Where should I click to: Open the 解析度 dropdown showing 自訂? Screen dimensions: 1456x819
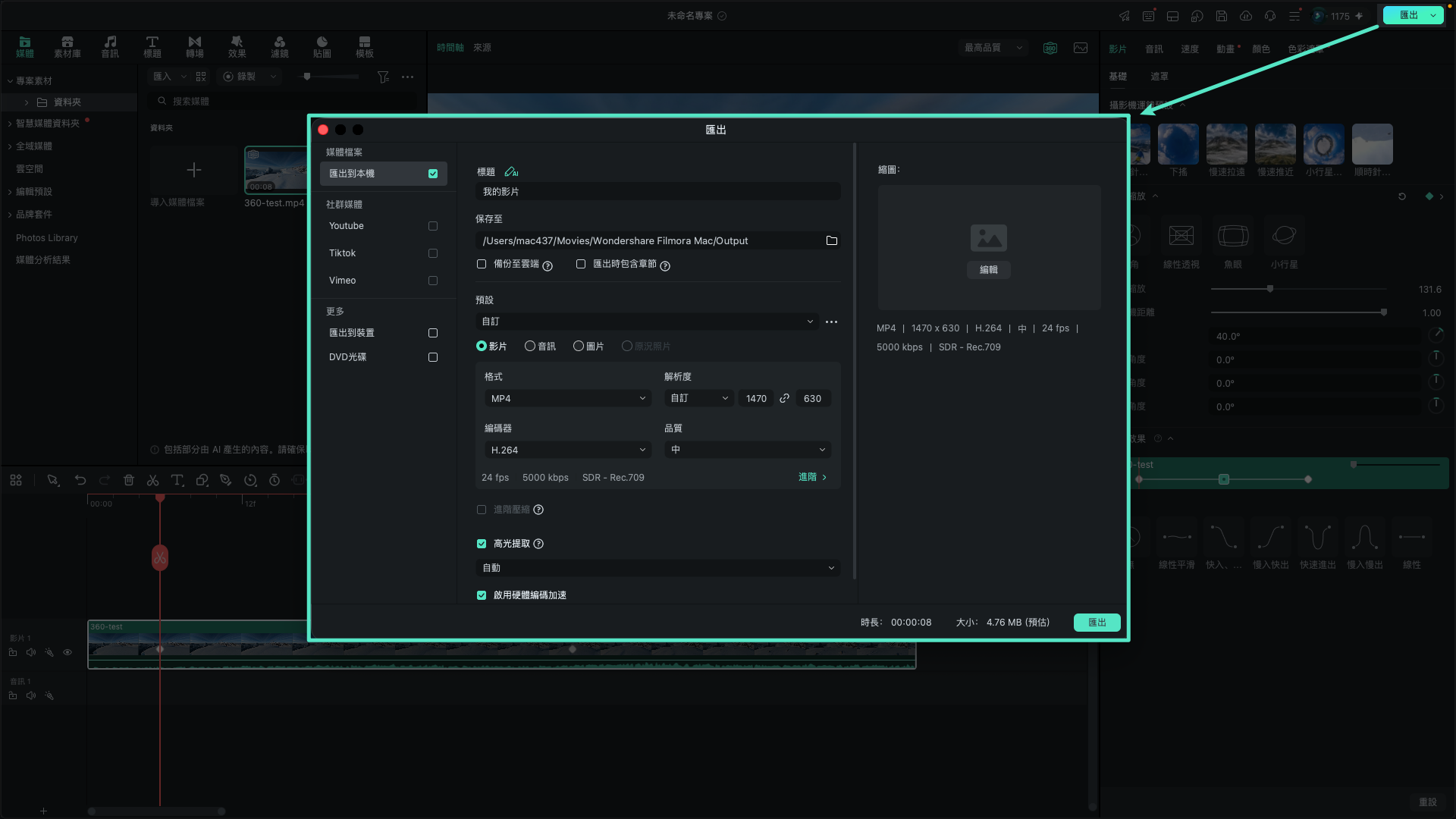tap(699, 398)
